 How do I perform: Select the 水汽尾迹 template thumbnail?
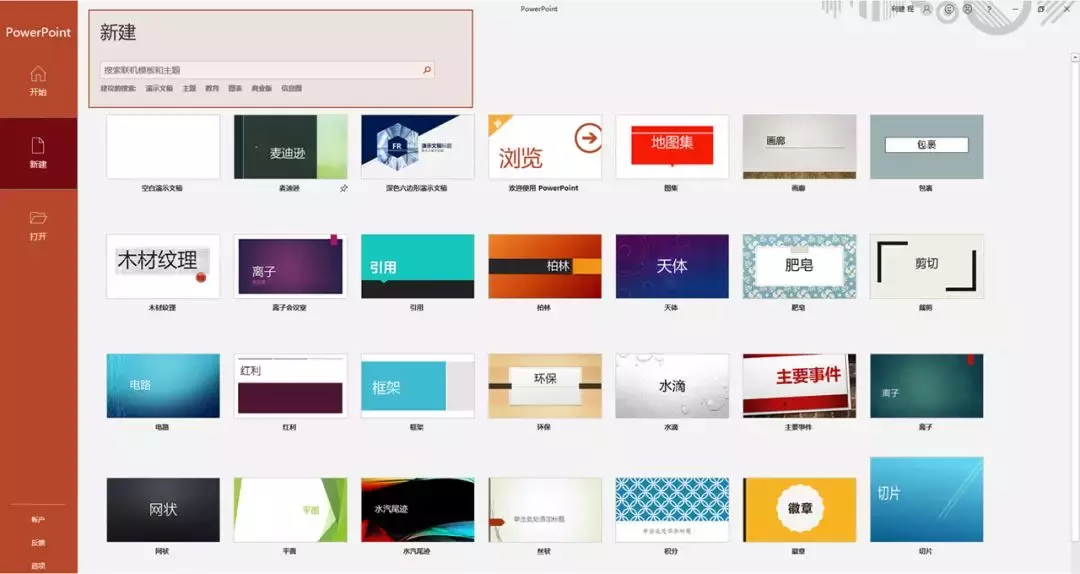coord(417,510)
